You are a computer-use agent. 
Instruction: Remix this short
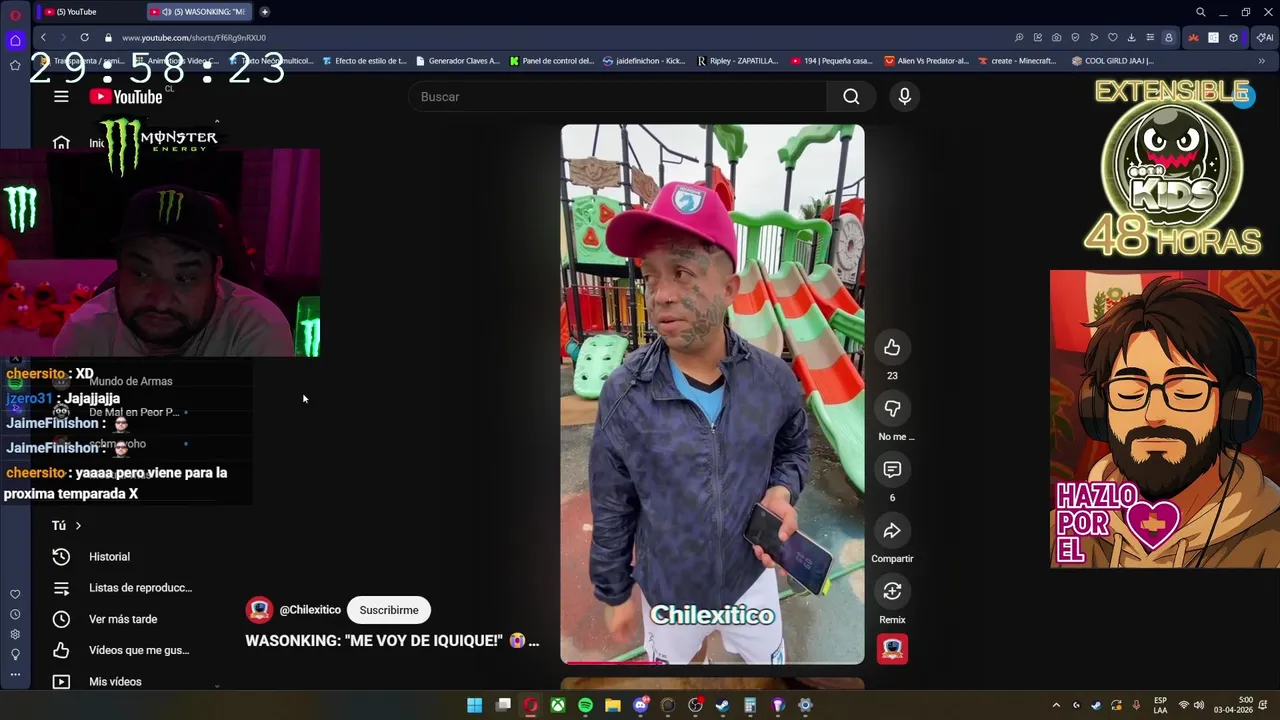tap(892, 591)
